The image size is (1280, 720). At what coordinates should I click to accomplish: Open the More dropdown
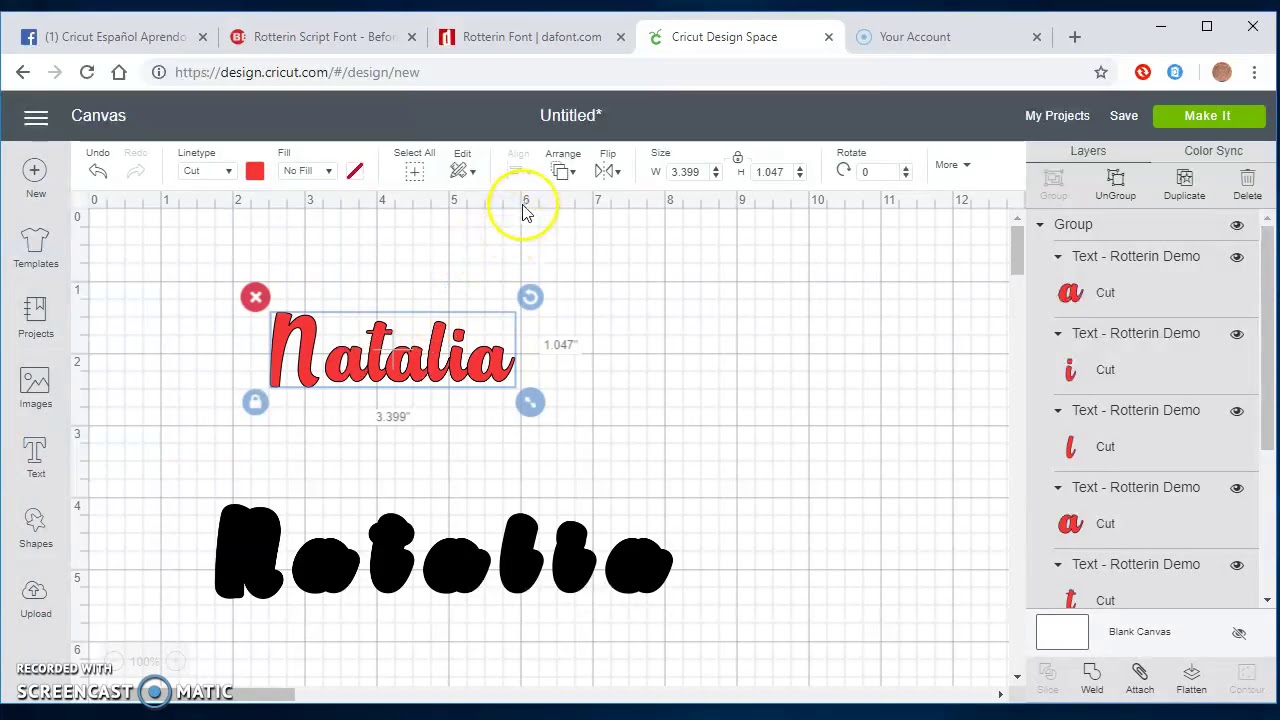tap(952, 165)
